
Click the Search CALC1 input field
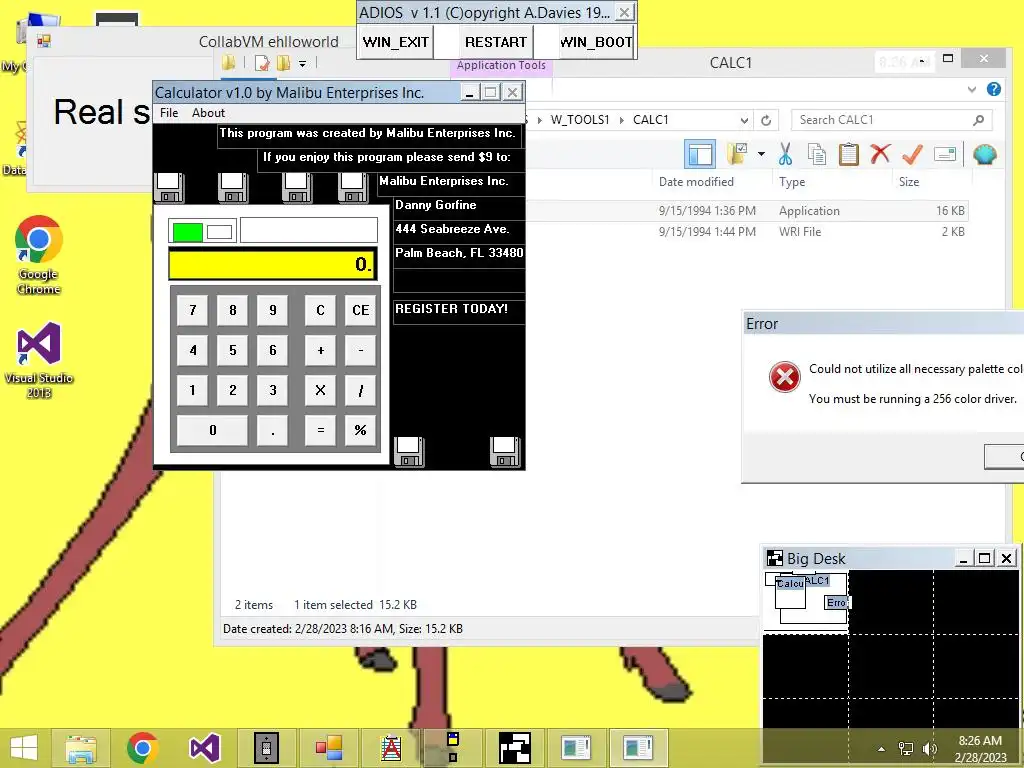[892, 120]
